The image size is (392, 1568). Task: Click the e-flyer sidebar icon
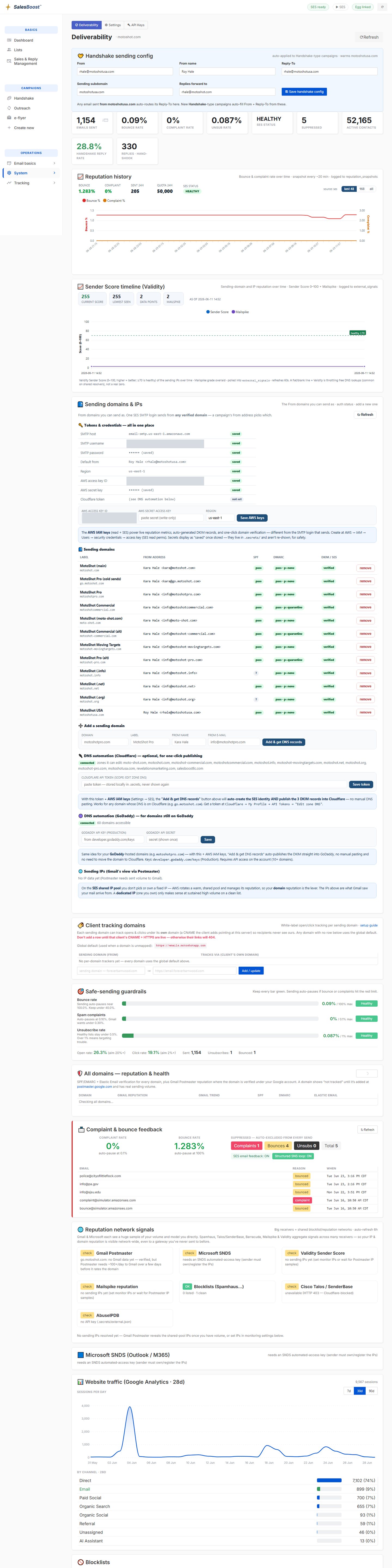pos(9,118)
